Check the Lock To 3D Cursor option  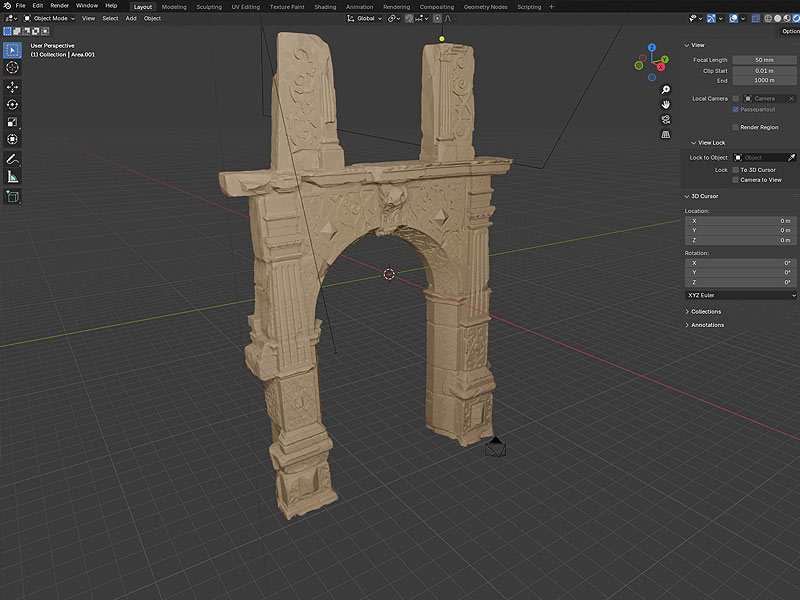coord(736,170)
